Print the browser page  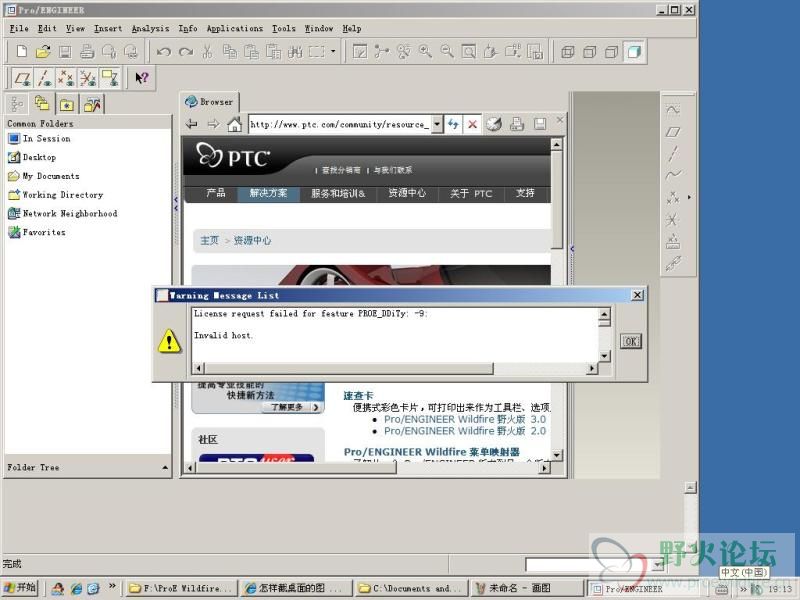(x=517, y=124)
